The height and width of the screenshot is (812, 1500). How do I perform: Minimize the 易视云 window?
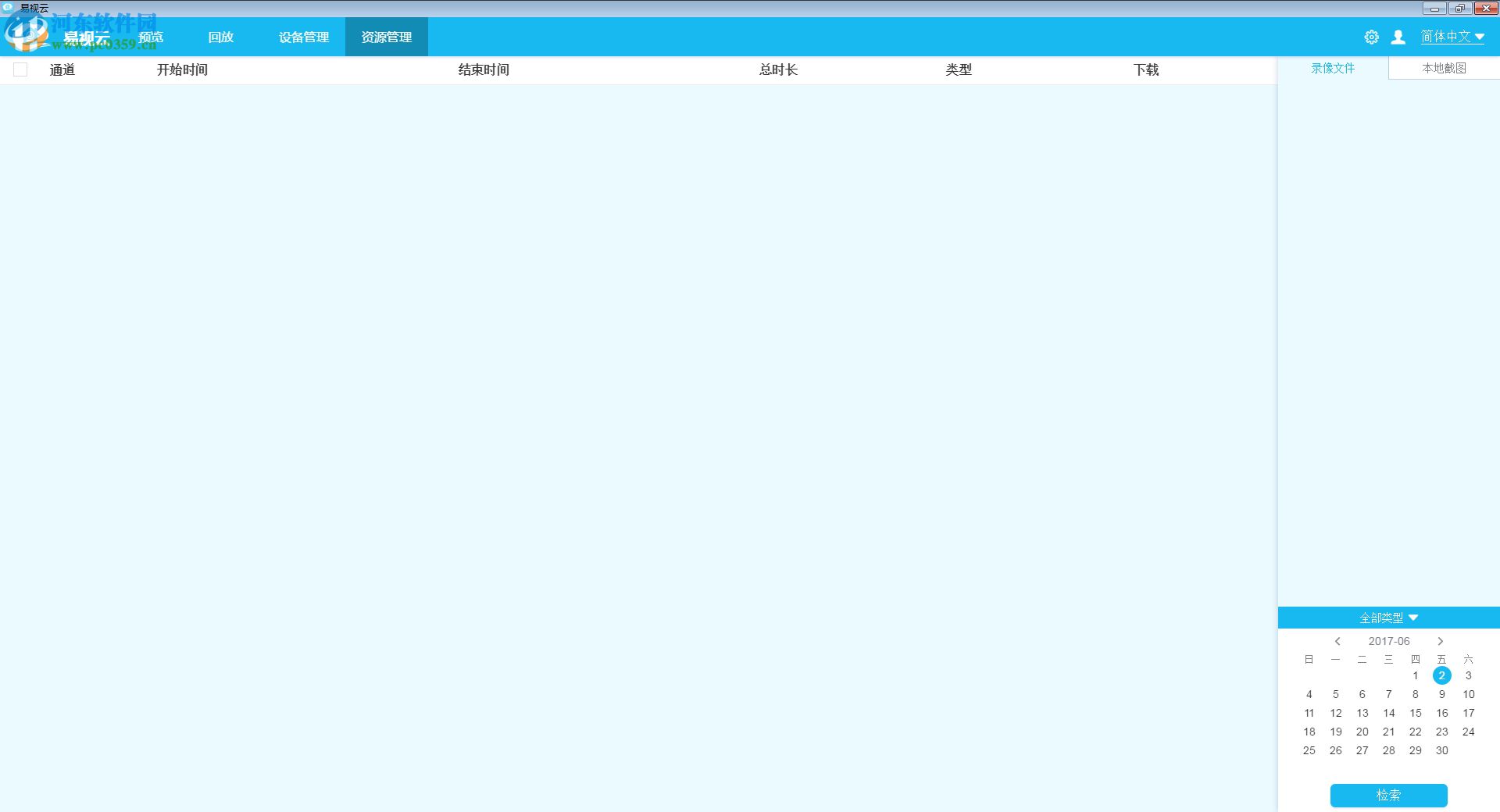[1434, 9]
